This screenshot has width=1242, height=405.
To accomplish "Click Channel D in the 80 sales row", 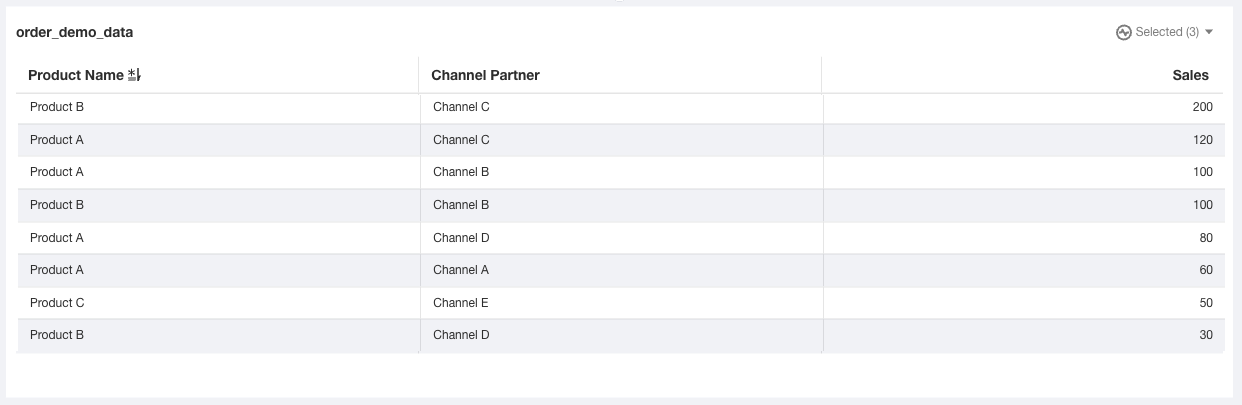I will point(461,238).
